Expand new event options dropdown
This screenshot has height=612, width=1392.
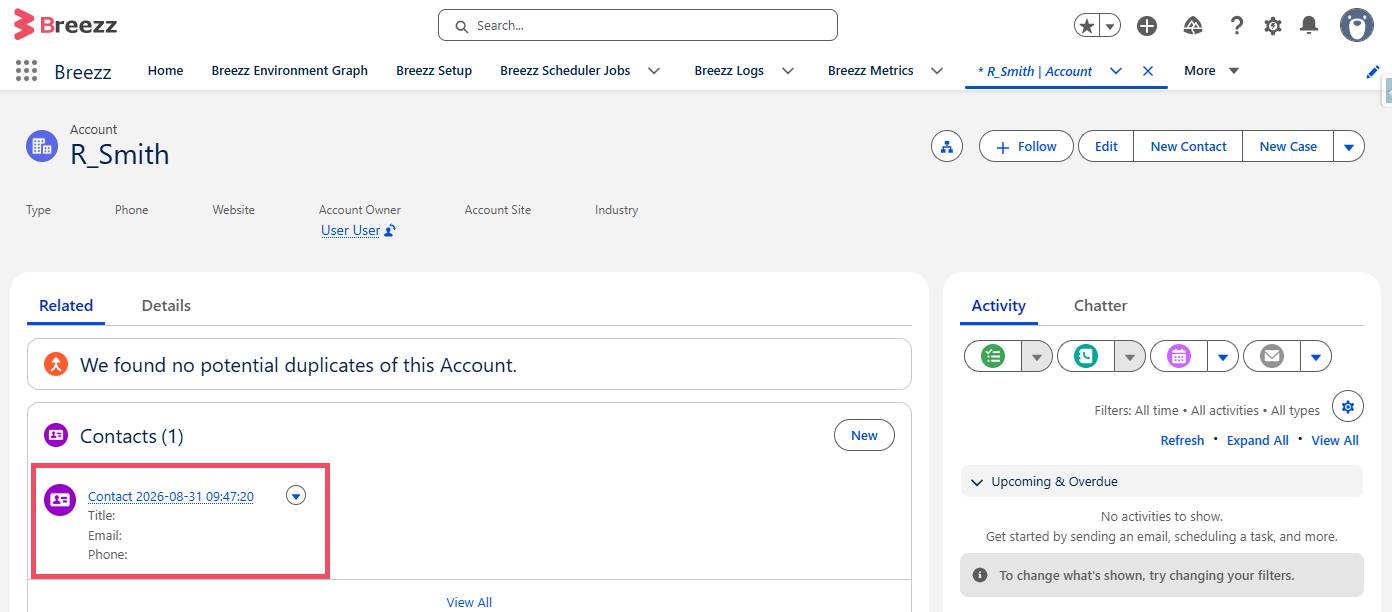pyautogui.click(x=1223, y=356)
